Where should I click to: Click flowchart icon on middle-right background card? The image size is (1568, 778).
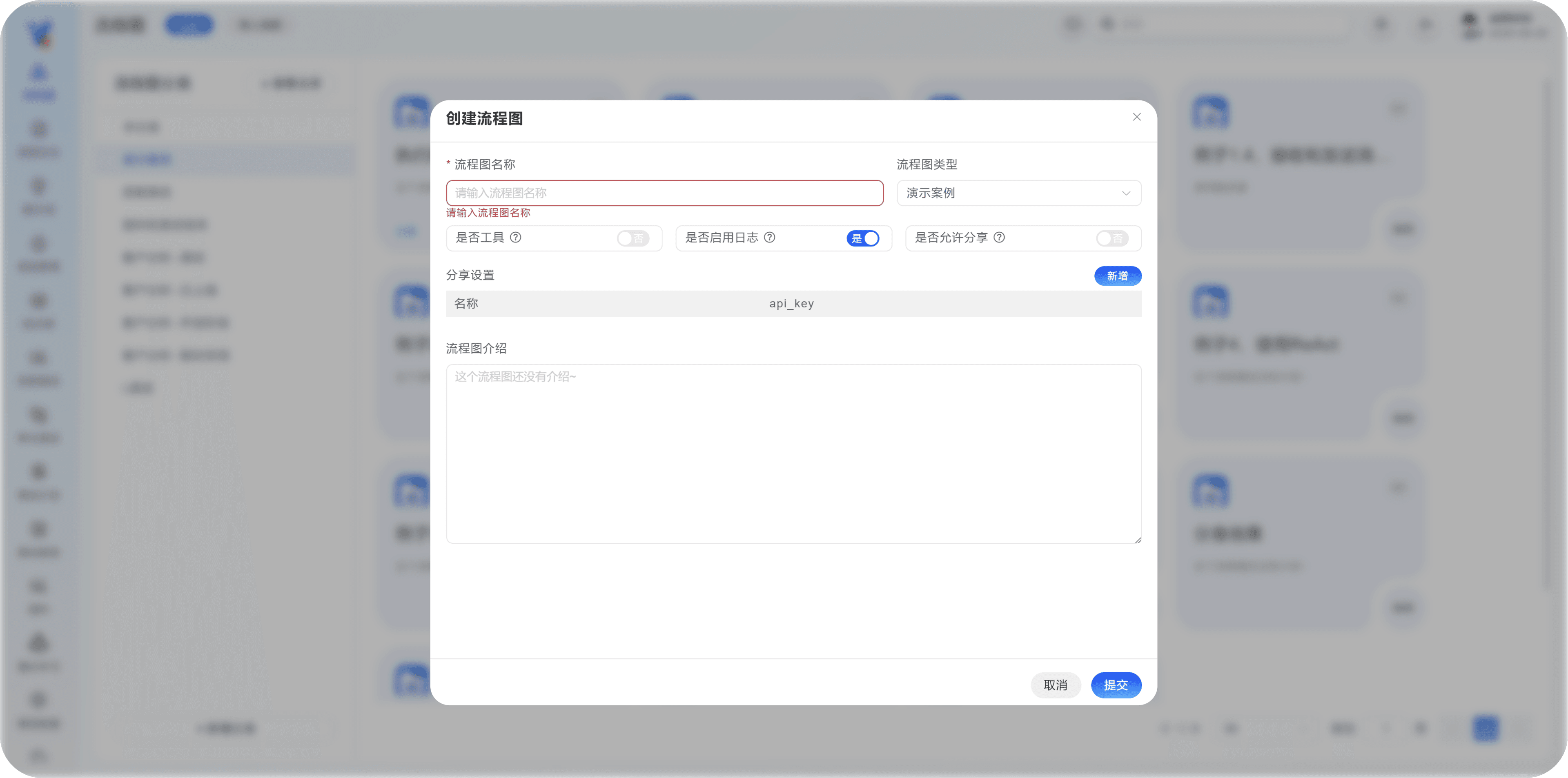click(1210, 301)
